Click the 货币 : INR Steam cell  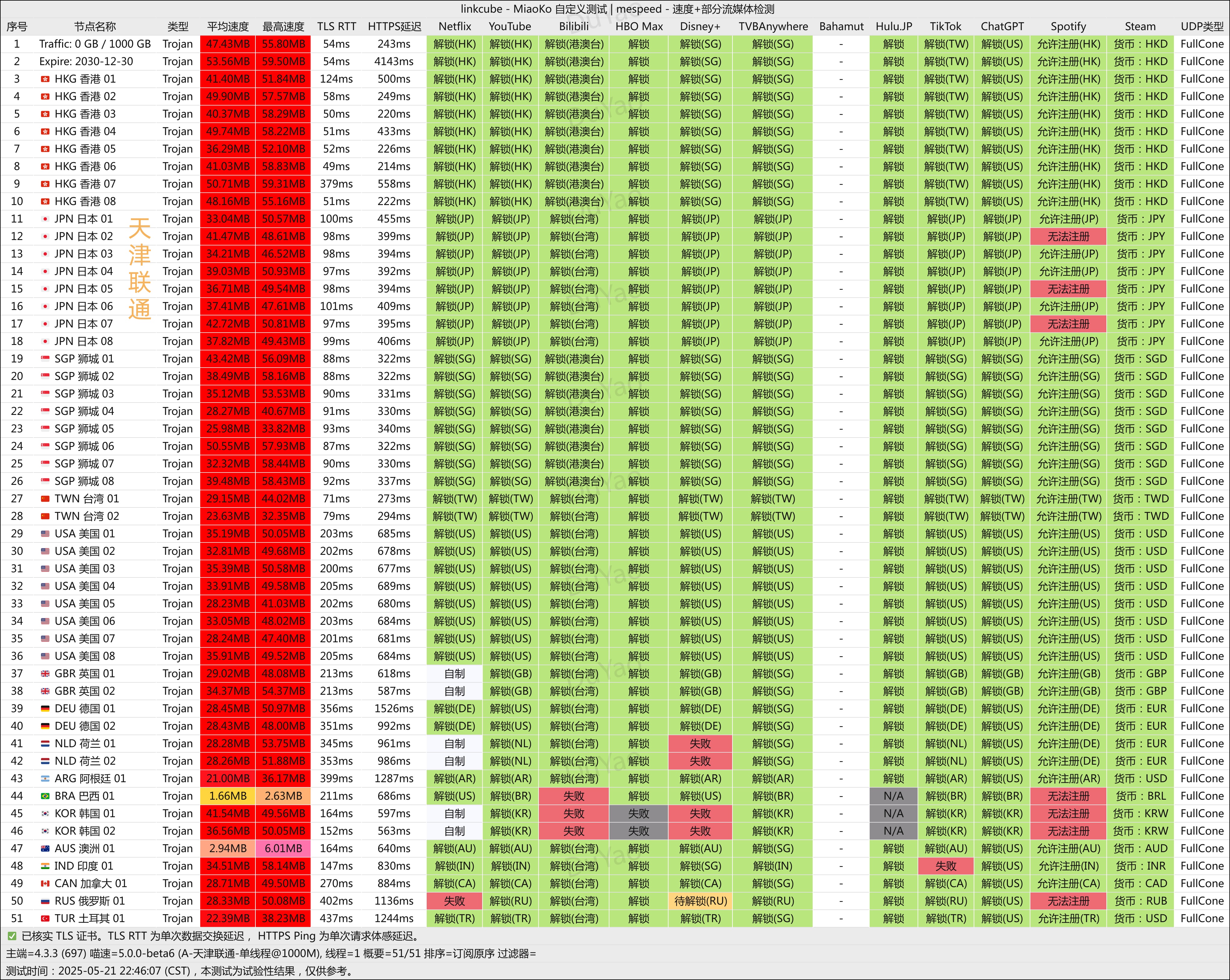click(1140, 866)
